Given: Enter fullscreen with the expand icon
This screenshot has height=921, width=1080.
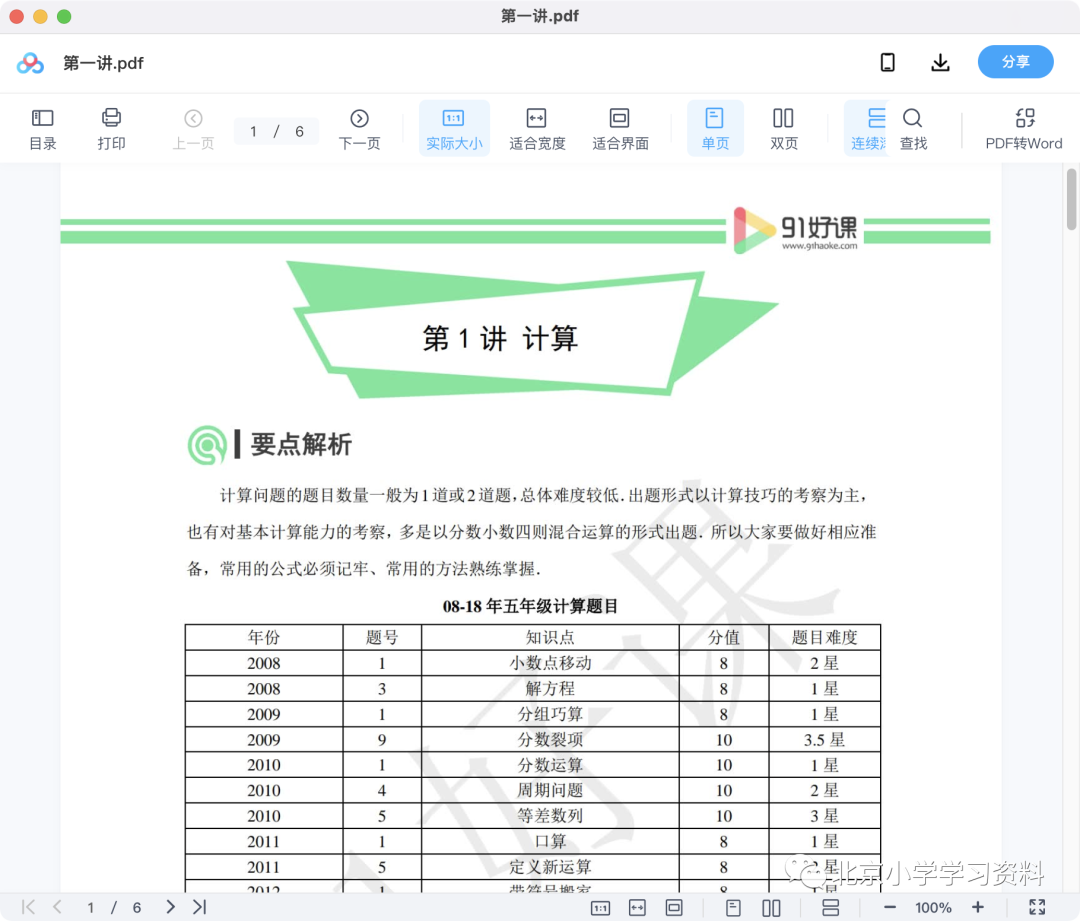Looking at the screenshot, I should click(1037, 907).
